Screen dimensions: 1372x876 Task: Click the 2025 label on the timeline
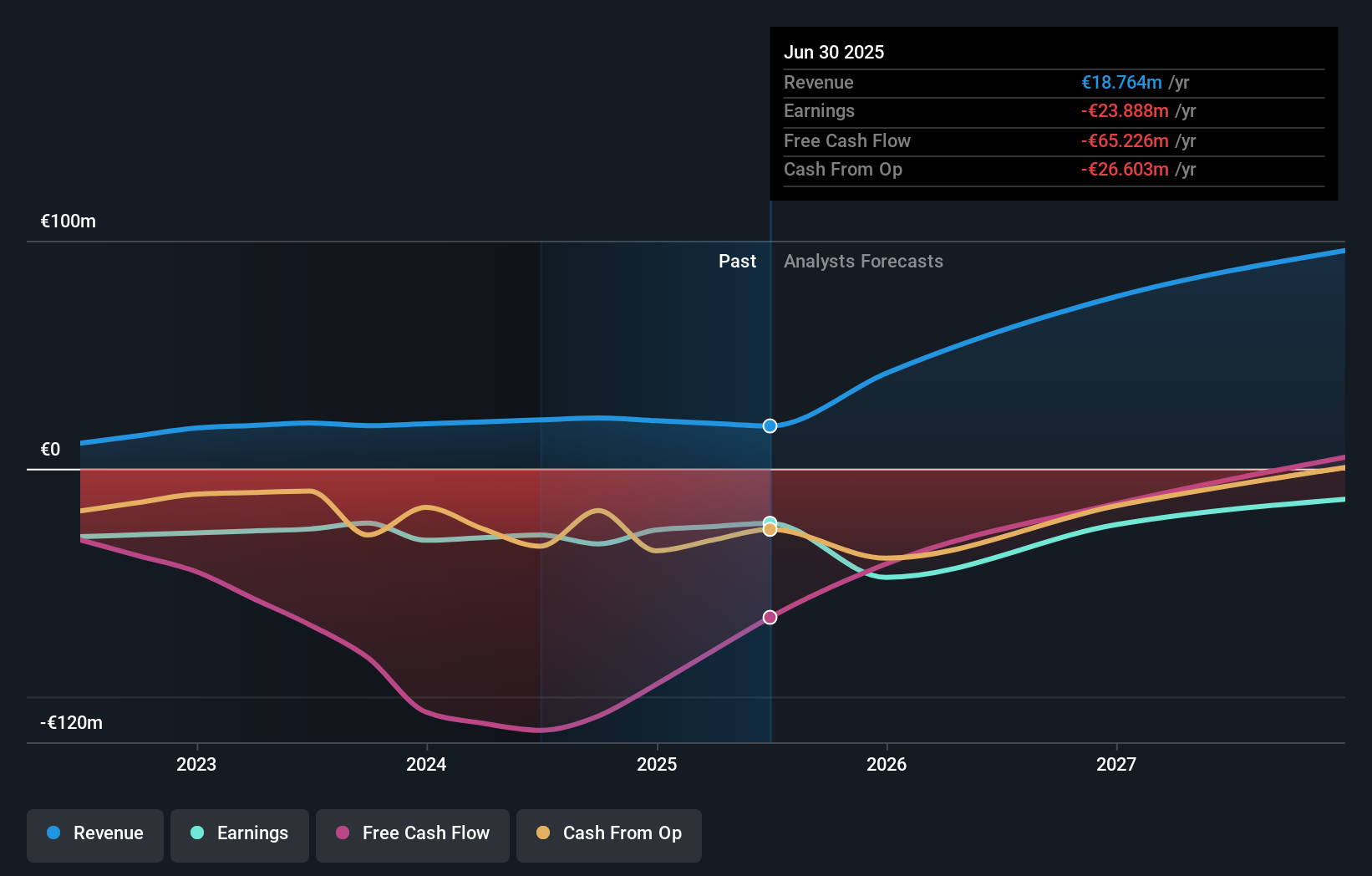tap(657, 763)
